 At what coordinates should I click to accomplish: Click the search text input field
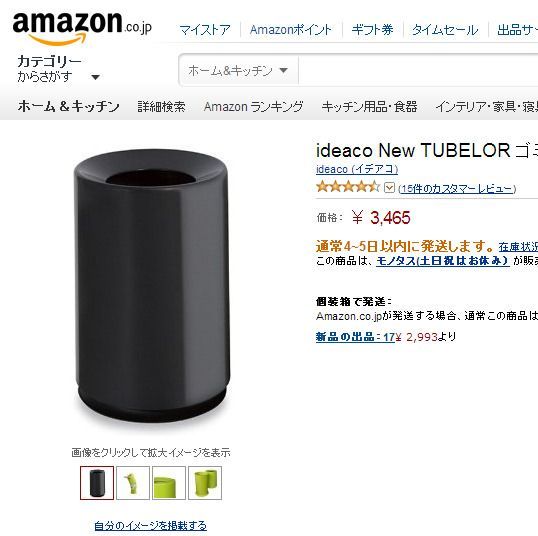(418, 71)
